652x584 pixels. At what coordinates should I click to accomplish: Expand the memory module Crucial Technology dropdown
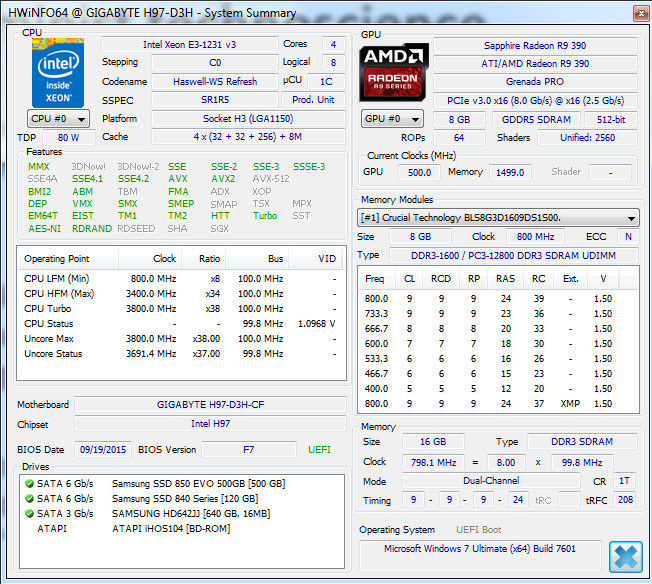pos(498,218)
